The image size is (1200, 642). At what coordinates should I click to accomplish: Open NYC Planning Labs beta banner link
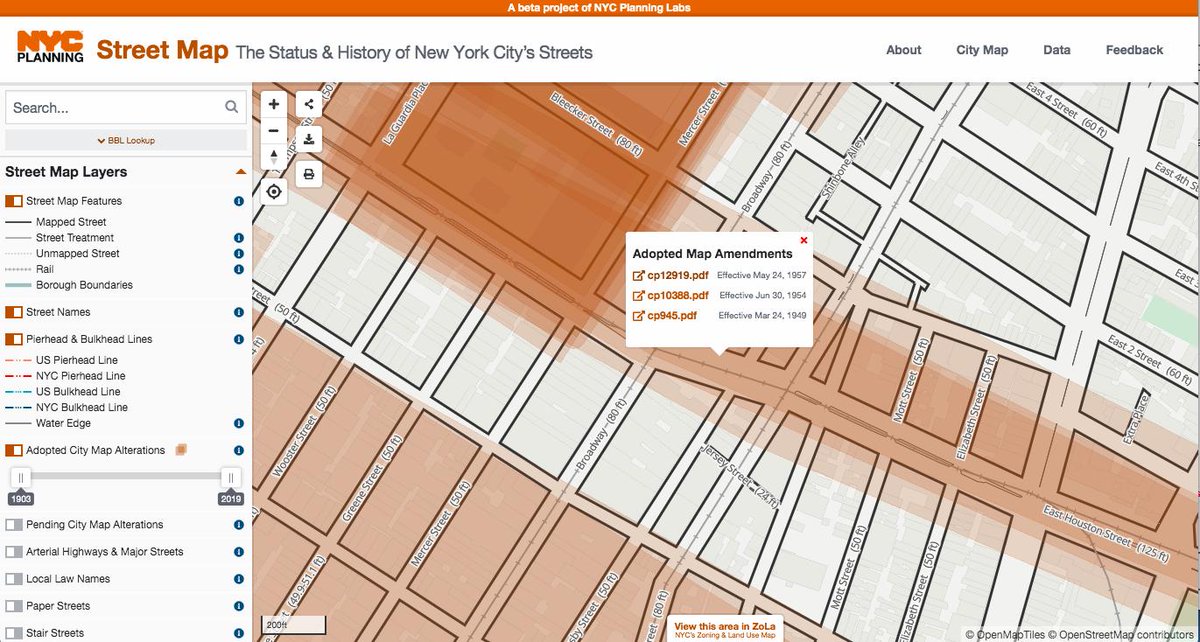click(599, 8)
